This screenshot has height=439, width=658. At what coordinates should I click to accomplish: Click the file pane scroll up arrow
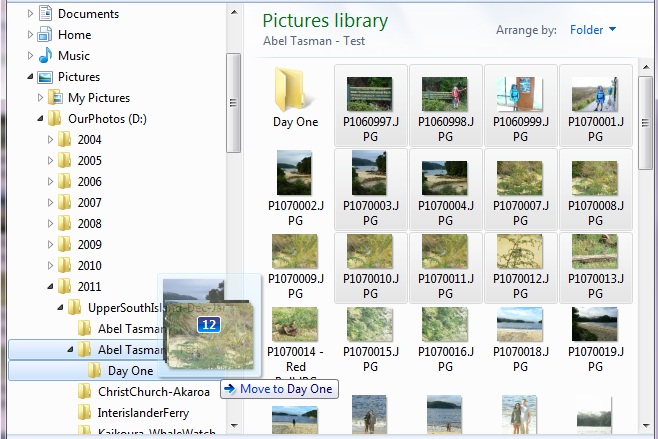(x=646, y=67)
